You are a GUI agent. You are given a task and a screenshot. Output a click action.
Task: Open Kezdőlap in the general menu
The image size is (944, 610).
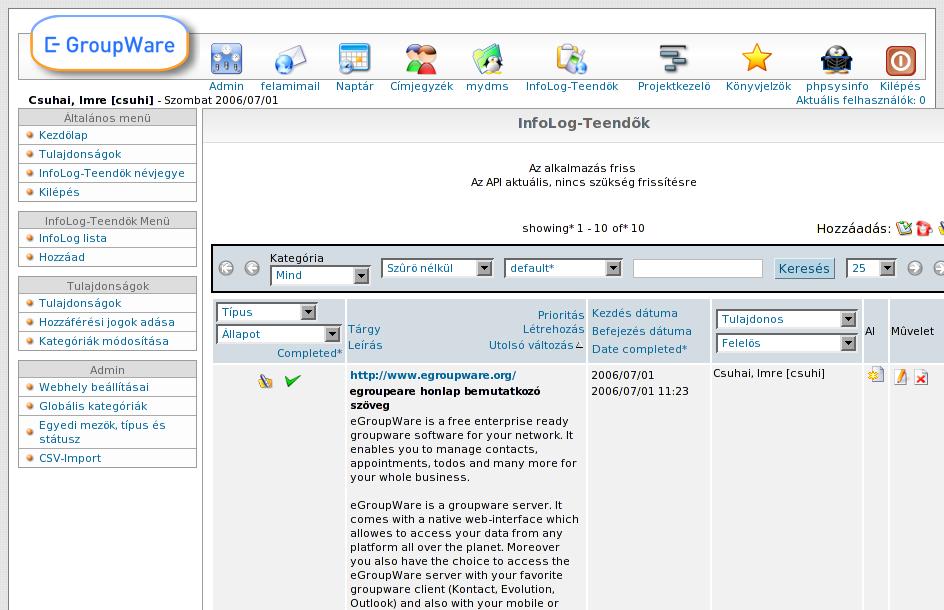tap(63, 135)
